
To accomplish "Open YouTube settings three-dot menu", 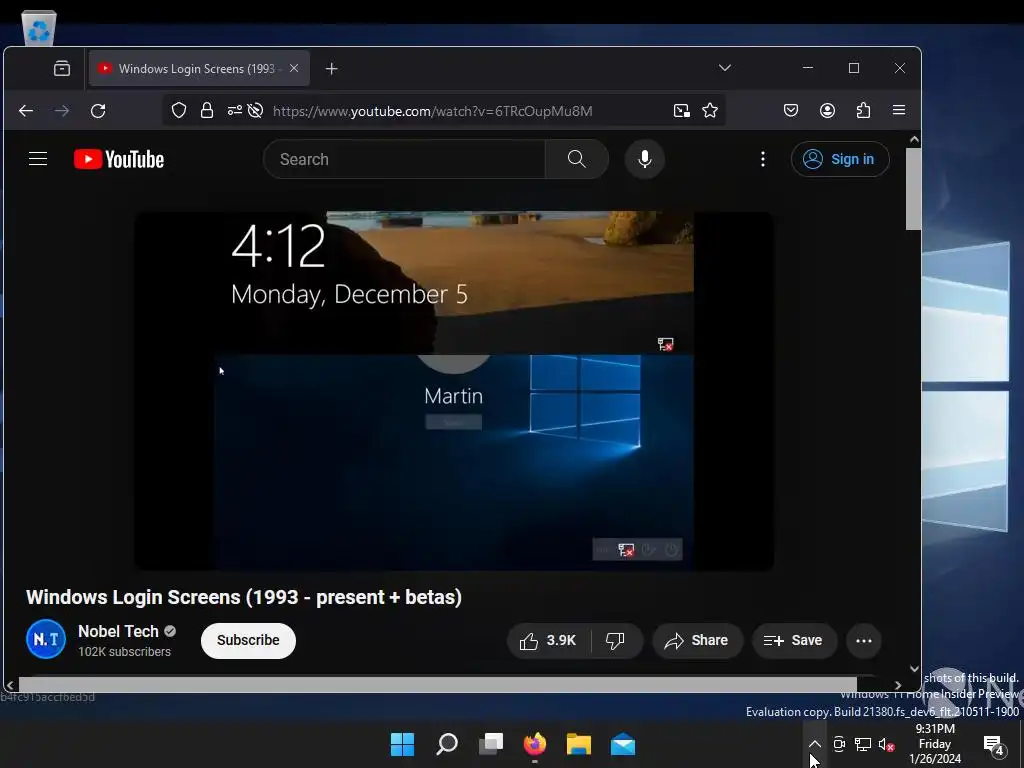I will click(763, 159).
